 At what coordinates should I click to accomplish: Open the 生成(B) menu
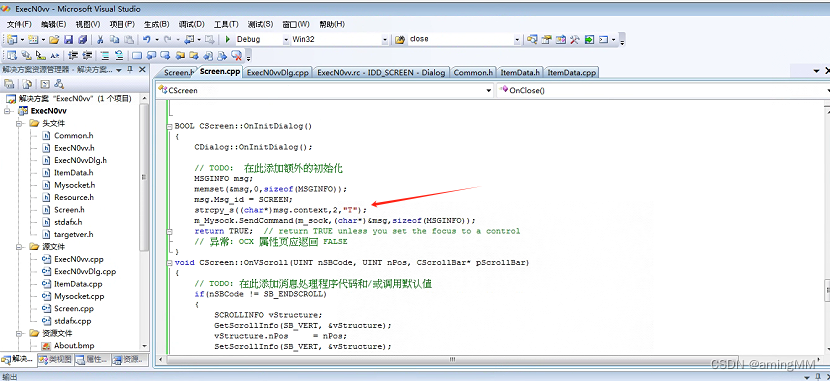(x=157, y=24)
